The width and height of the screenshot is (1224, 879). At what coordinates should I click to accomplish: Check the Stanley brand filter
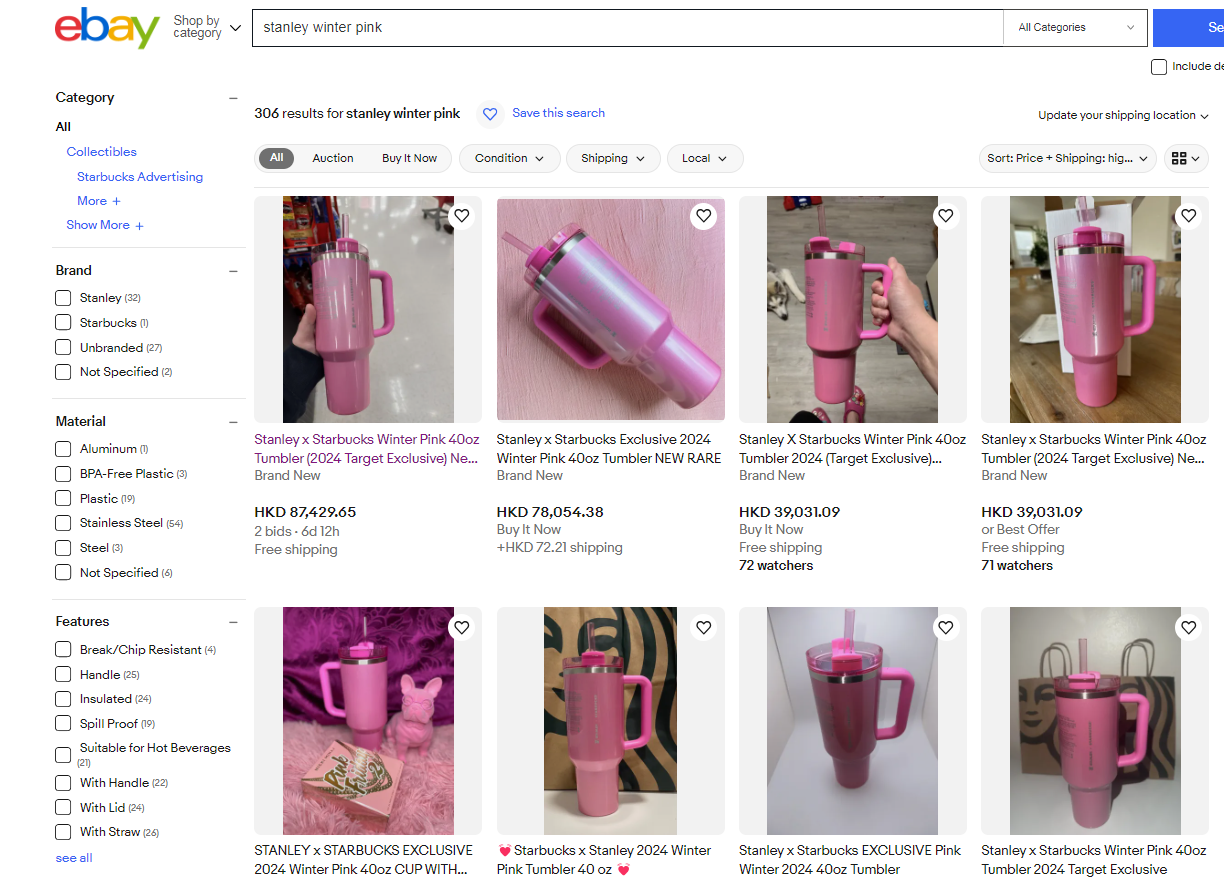(63, 298)
